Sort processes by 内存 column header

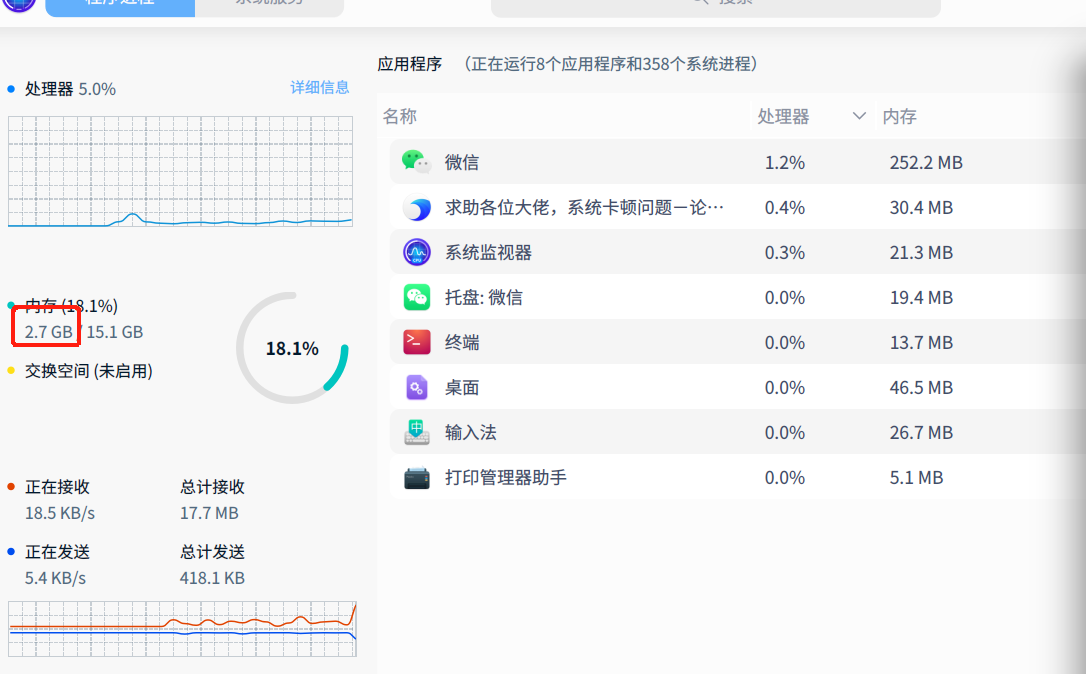coord(899,117)
